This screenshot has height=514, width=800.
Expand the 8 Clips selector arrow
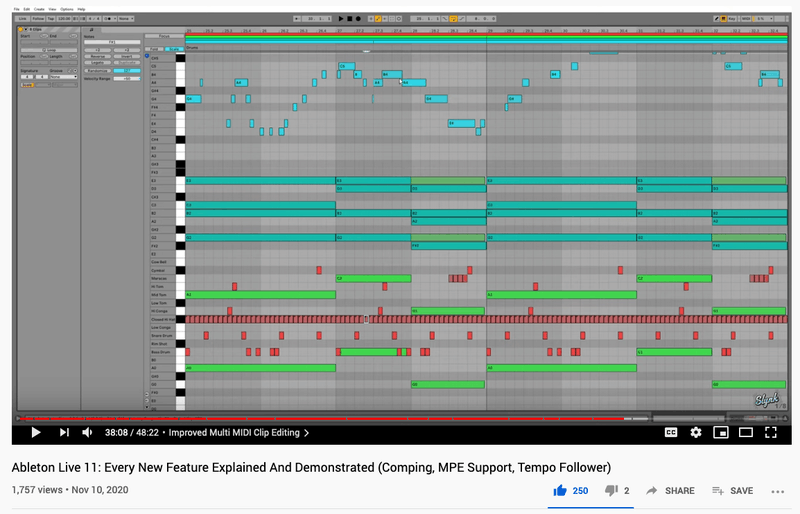coord(26,30)
